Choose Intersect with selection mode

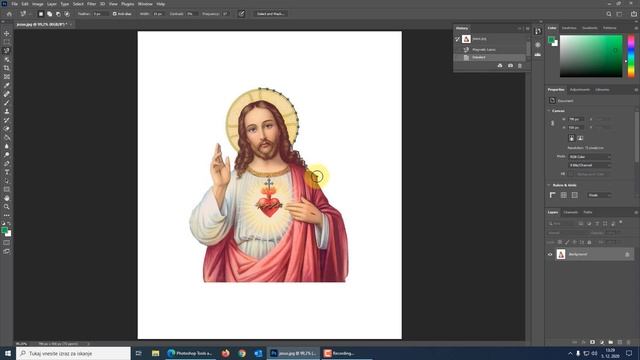(x=67, y=14)
